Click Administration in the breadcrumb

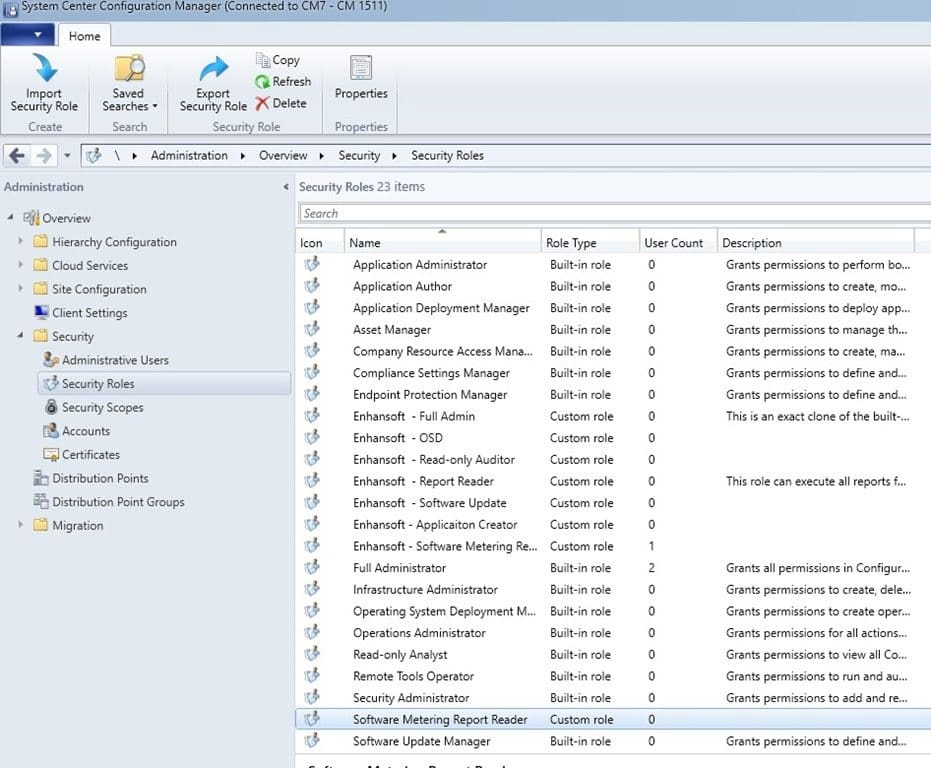coord(189,156)
